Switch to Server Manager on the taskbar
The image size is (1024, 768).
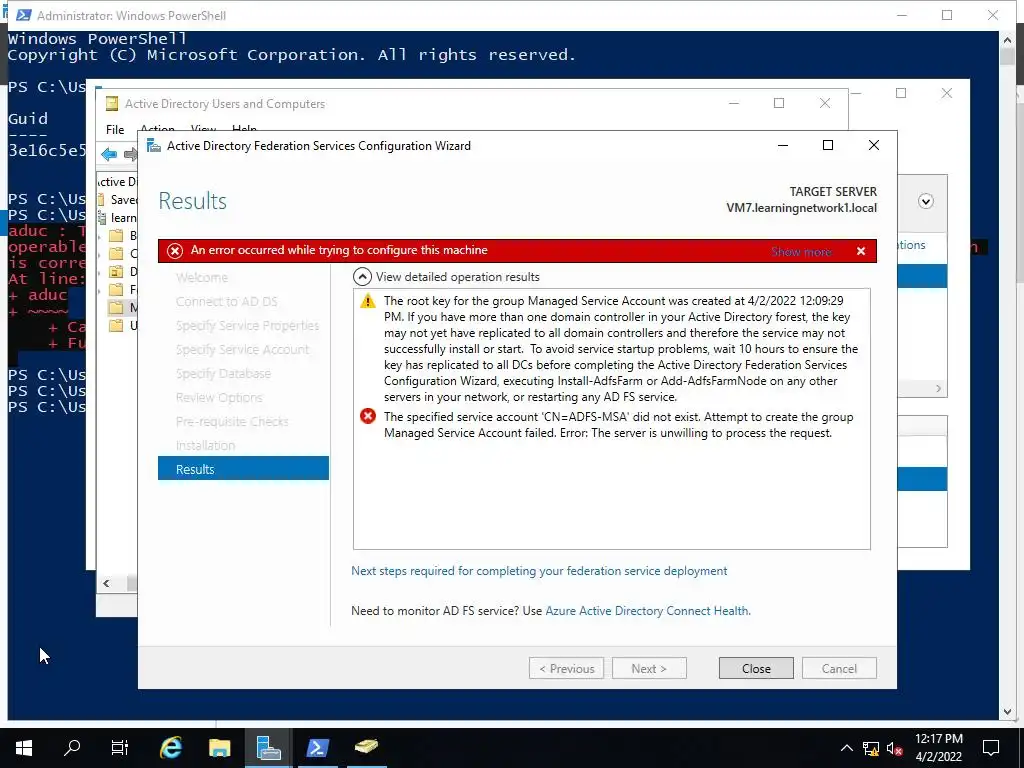pos(268,748)
